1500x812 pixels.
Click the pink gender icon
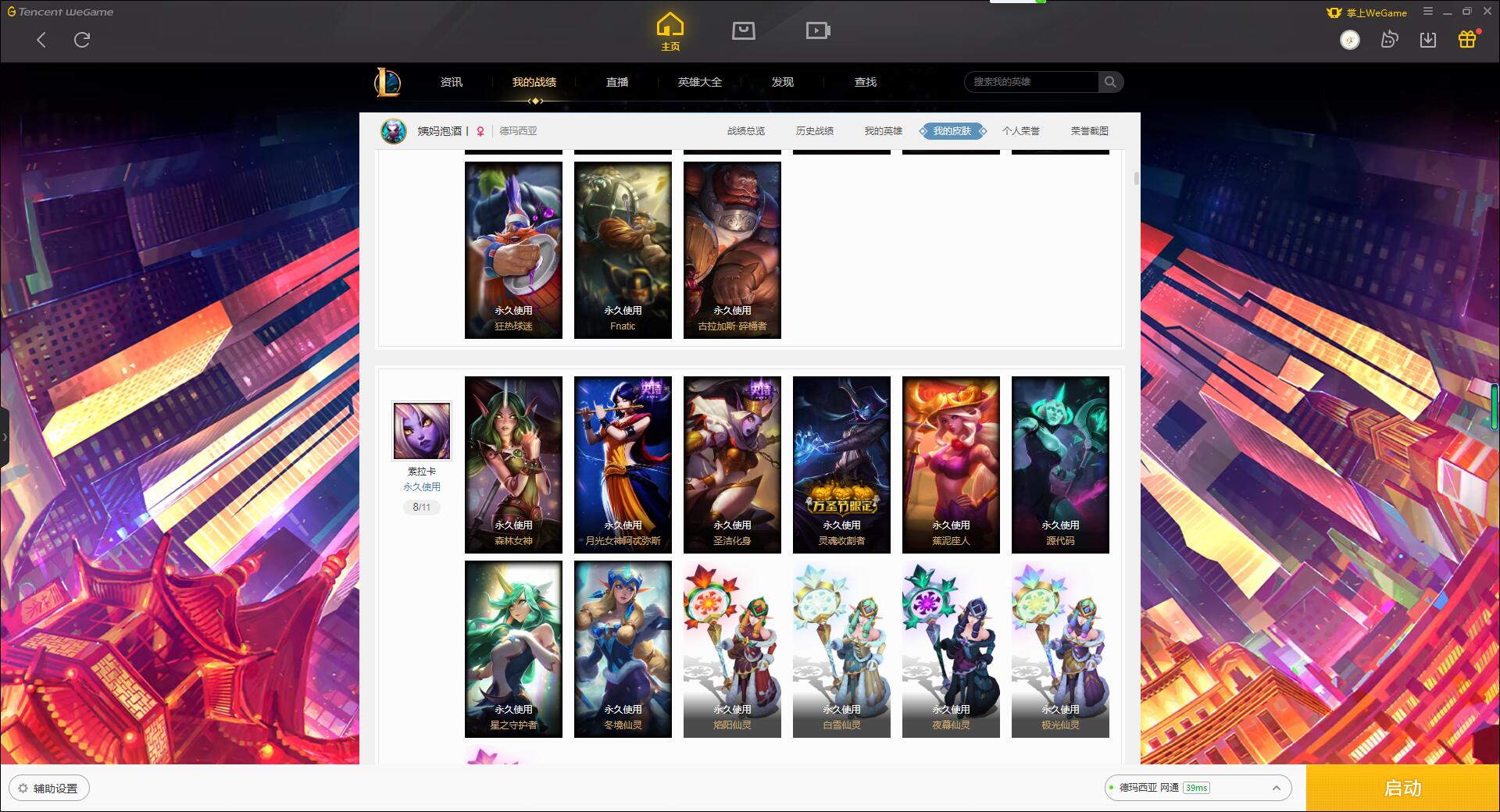pyautogui.click(x=480, y=131)
